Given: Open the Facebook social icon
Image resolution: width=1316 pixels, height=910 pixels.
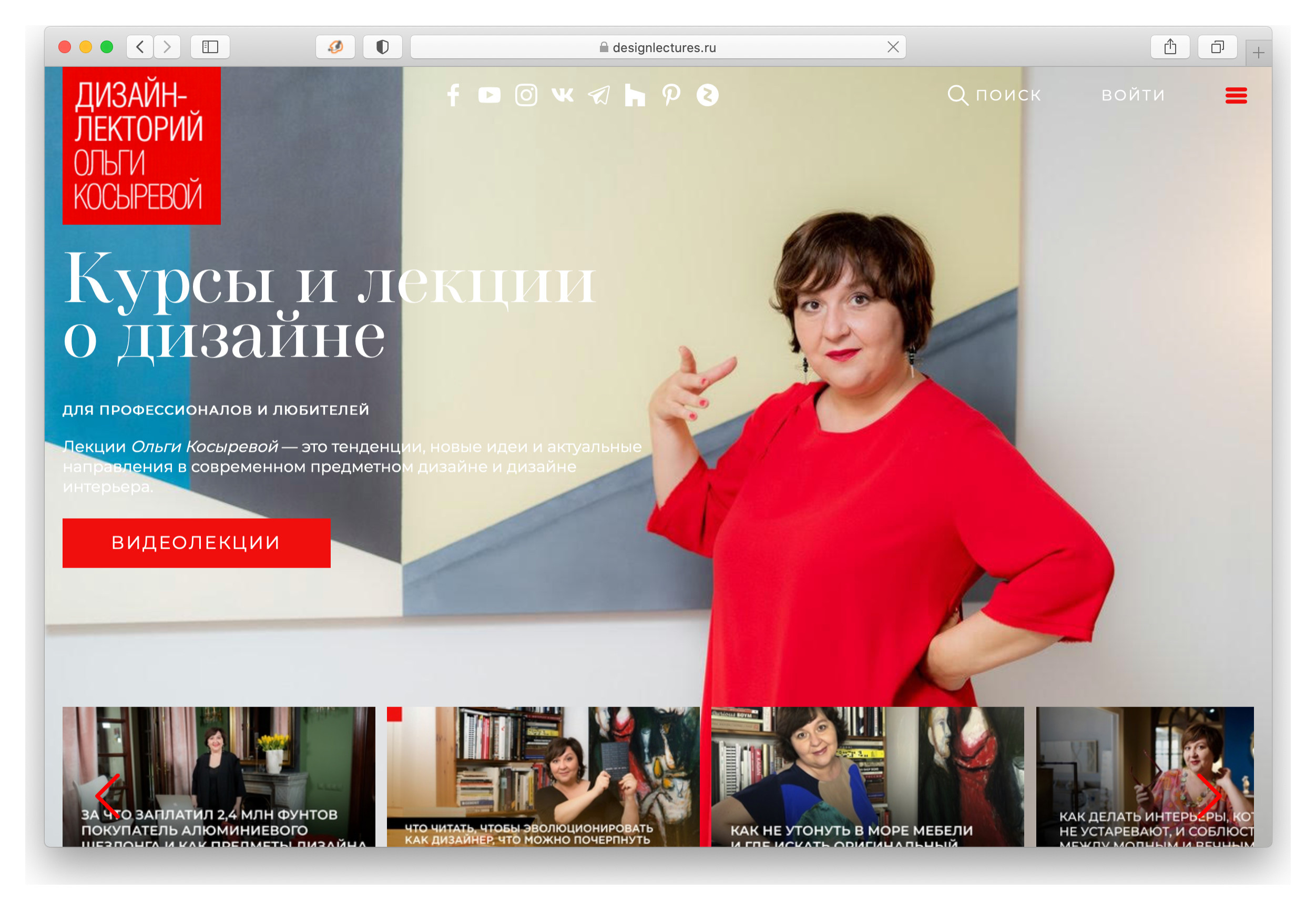Looking at the screenshot, I should (453, 95).
